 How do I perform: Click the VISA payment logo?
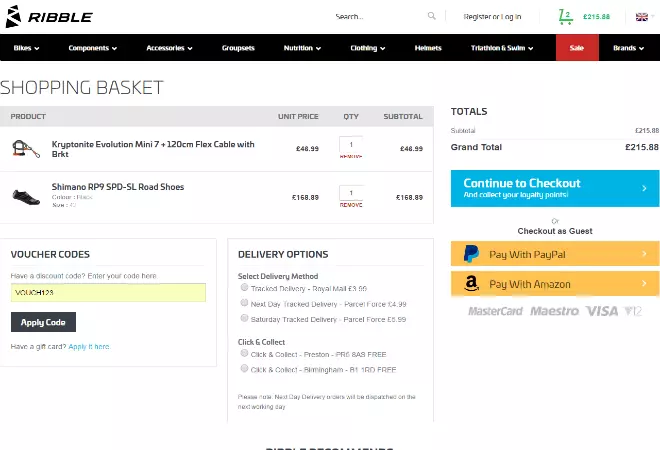point(601,311)
